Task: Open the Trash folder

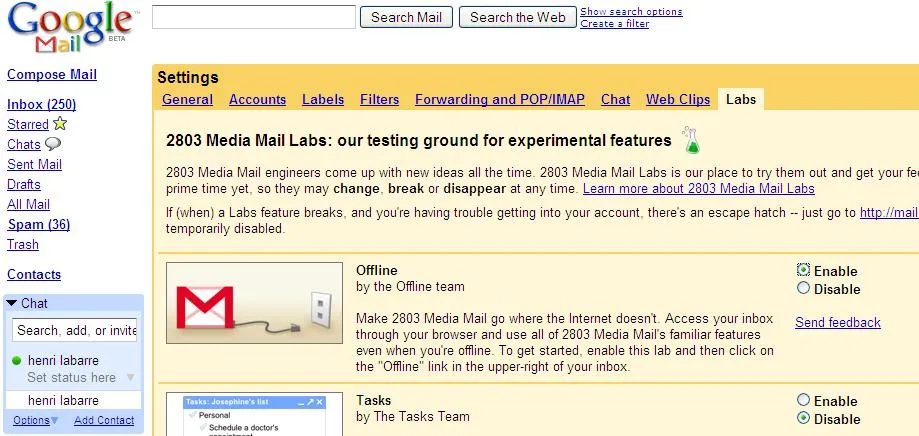Action: [x=23, y=244]
